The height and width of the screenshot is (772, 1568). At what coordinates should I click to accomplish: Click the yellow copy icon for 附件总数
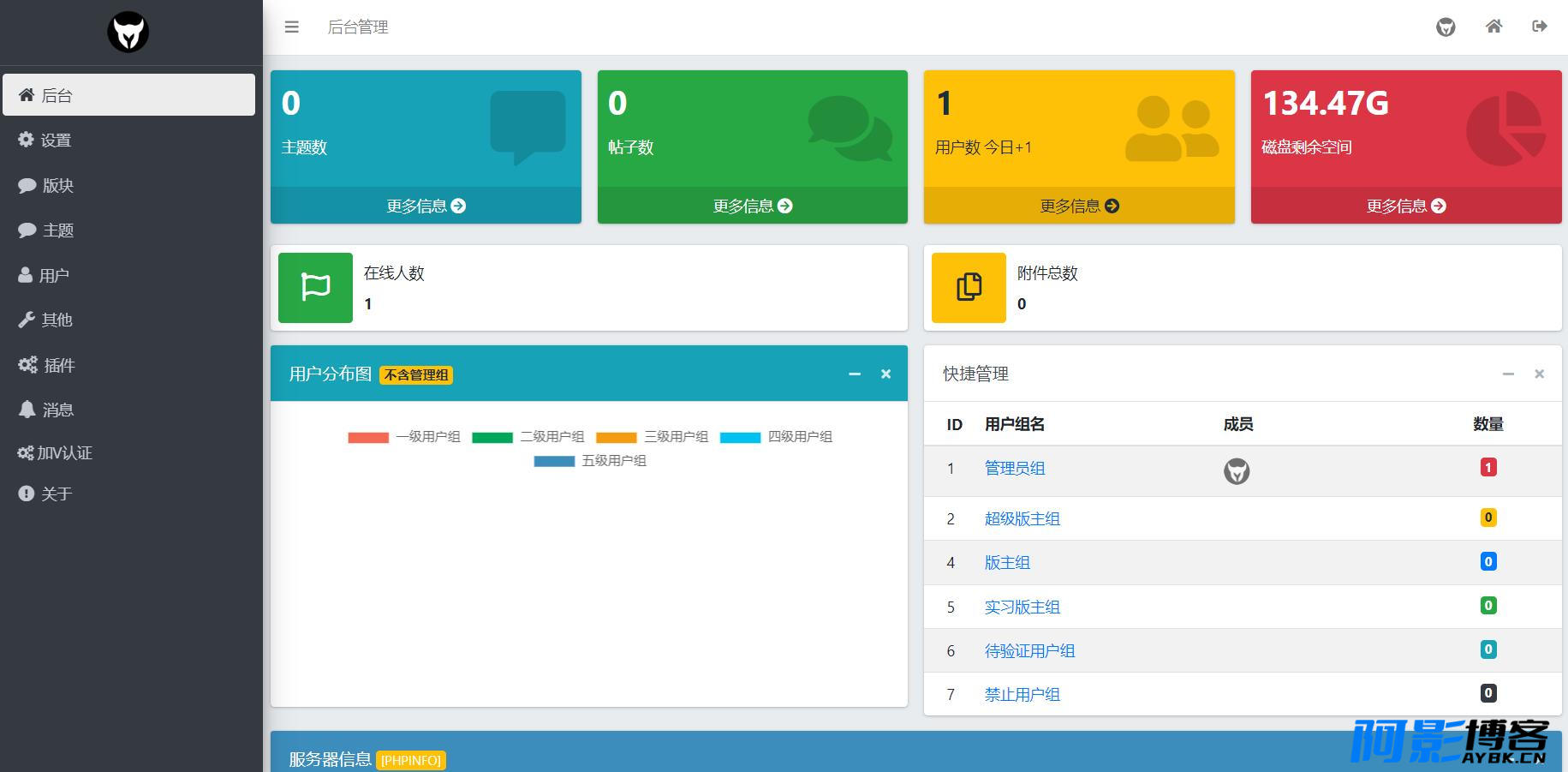[969, 287]
